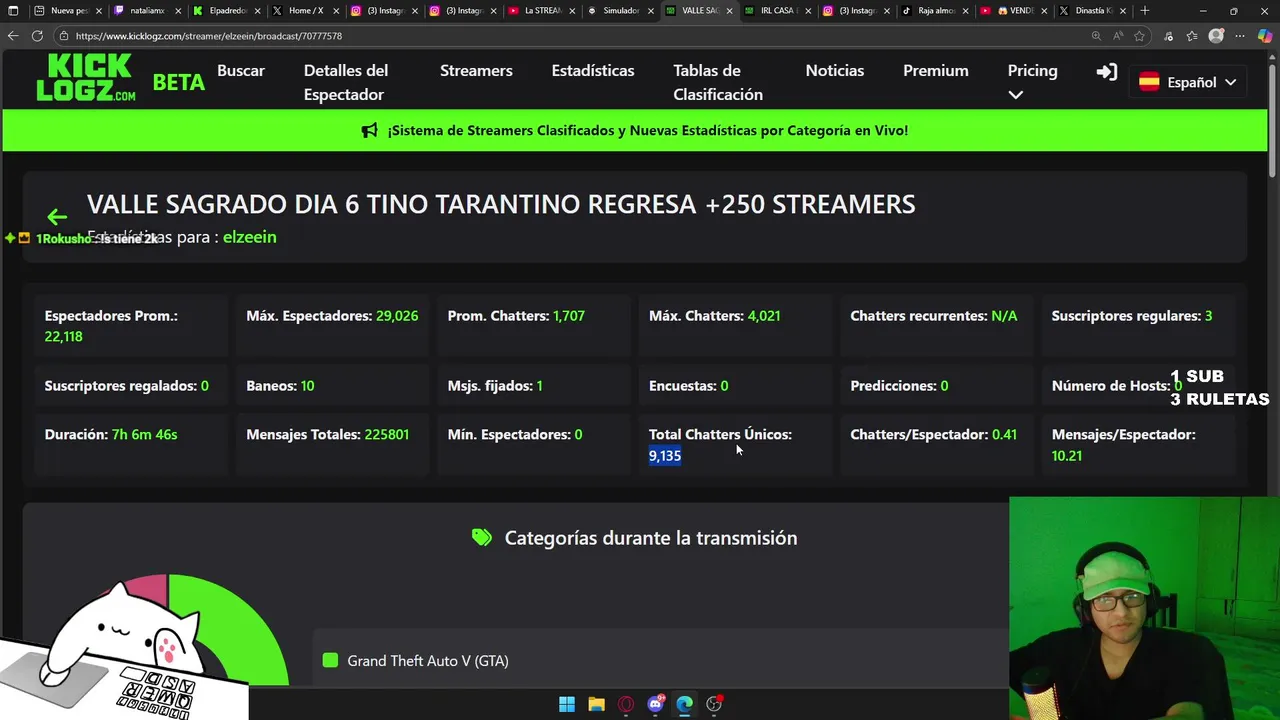Click the browser back arrow
Viewport: 1280px width, 720px height.
click(13, 35)
